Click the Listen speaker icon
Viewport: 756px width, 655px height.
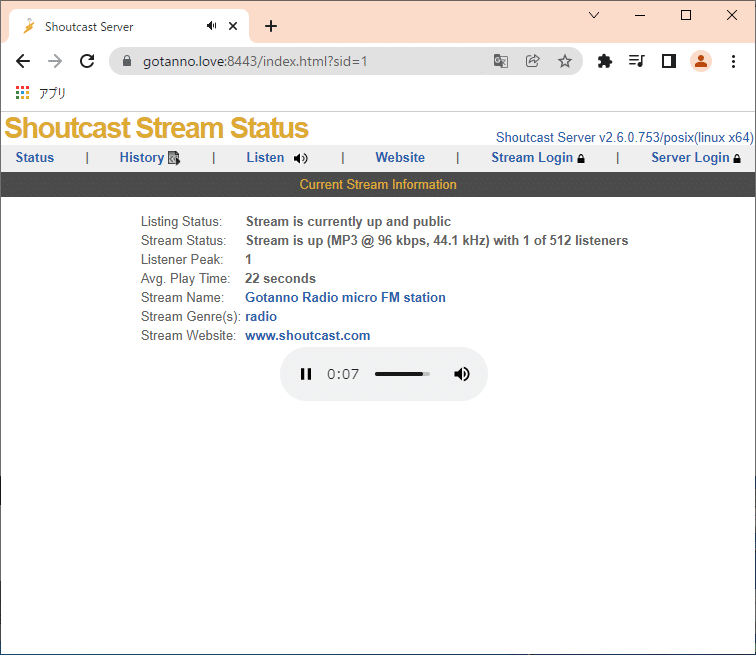pos(300,158)
